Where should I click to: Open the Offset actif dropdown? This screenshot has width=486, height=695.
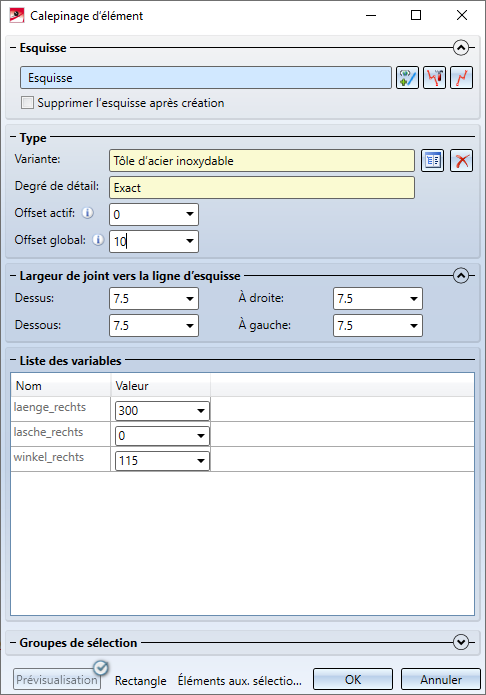[190, 215]
